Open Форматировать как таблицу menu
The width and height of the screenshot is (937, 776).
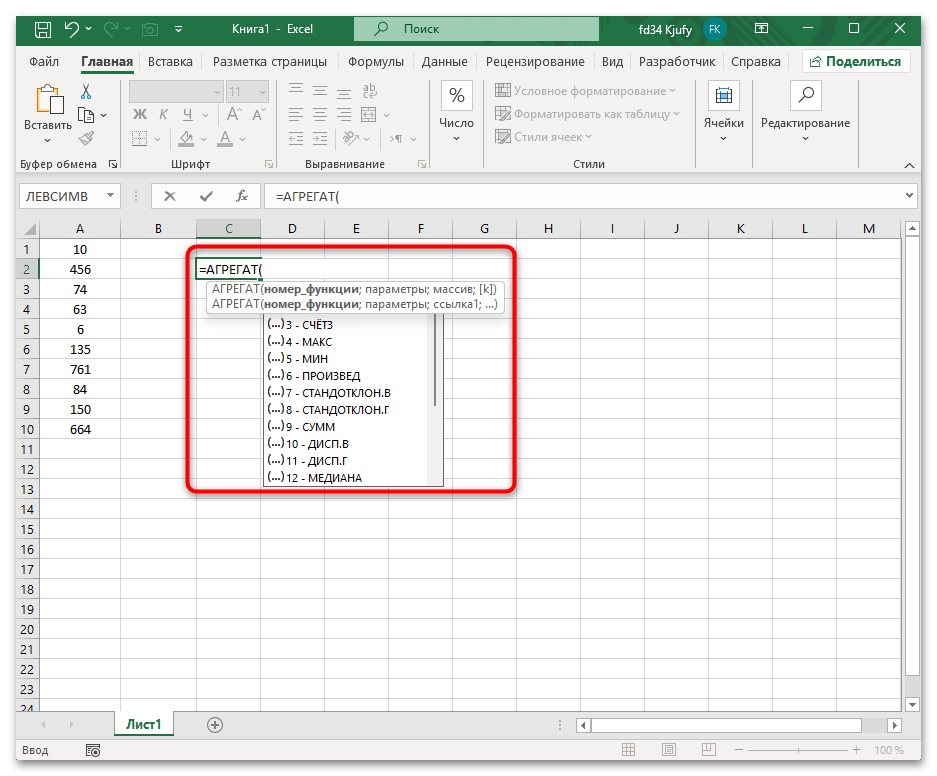(587, 114)
